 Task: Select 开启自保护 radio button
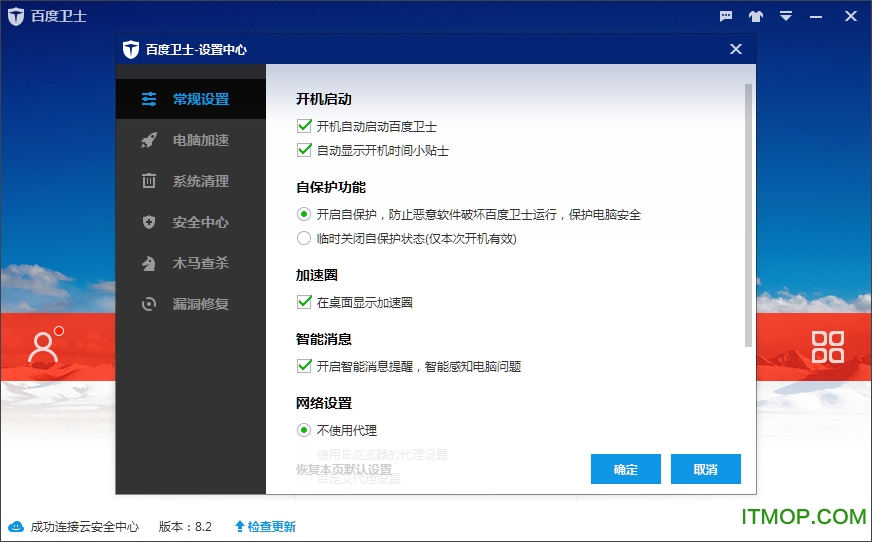[x=304, y=214]
